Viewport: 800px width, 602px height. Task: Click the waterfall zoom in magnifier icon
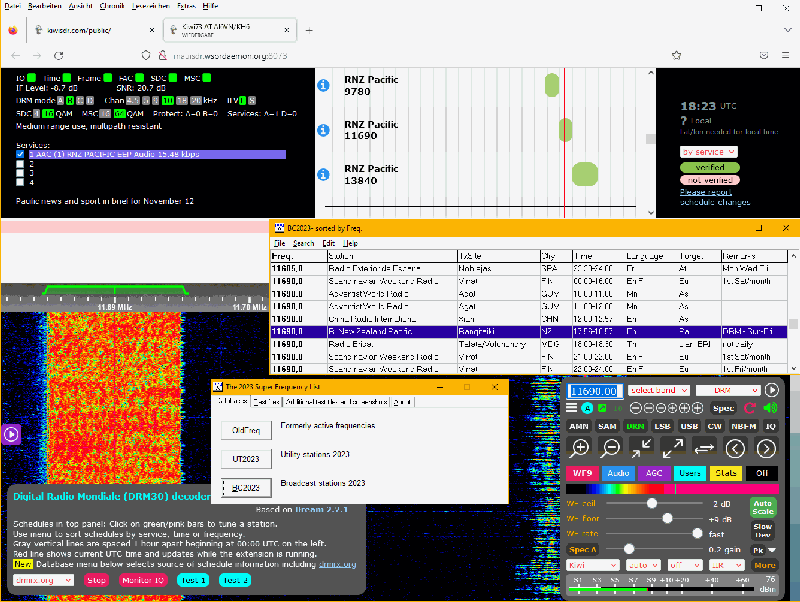580,449
